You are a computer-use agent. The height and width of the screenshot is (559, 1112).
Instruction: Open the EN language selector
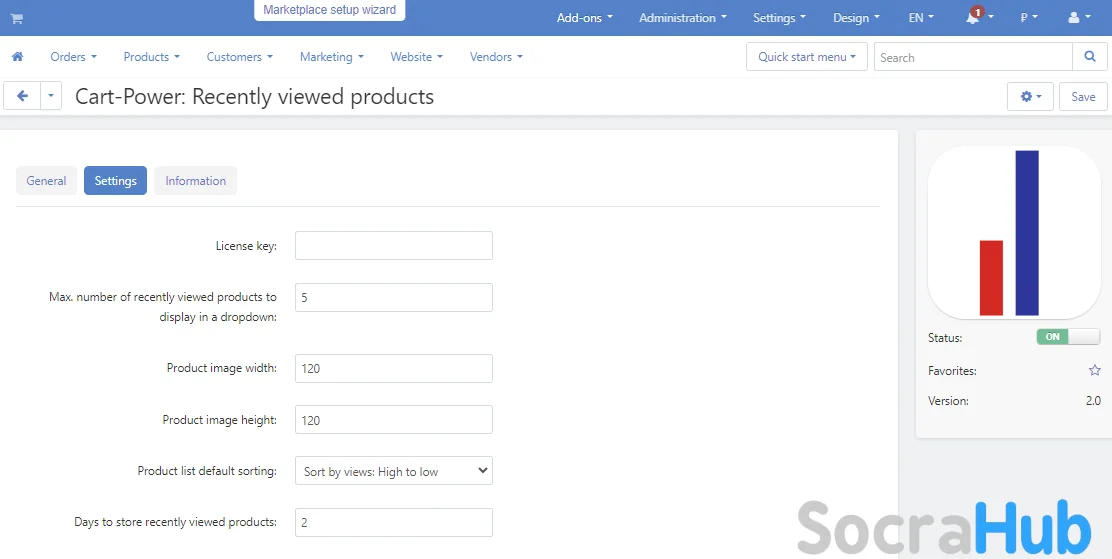[920, 18]
